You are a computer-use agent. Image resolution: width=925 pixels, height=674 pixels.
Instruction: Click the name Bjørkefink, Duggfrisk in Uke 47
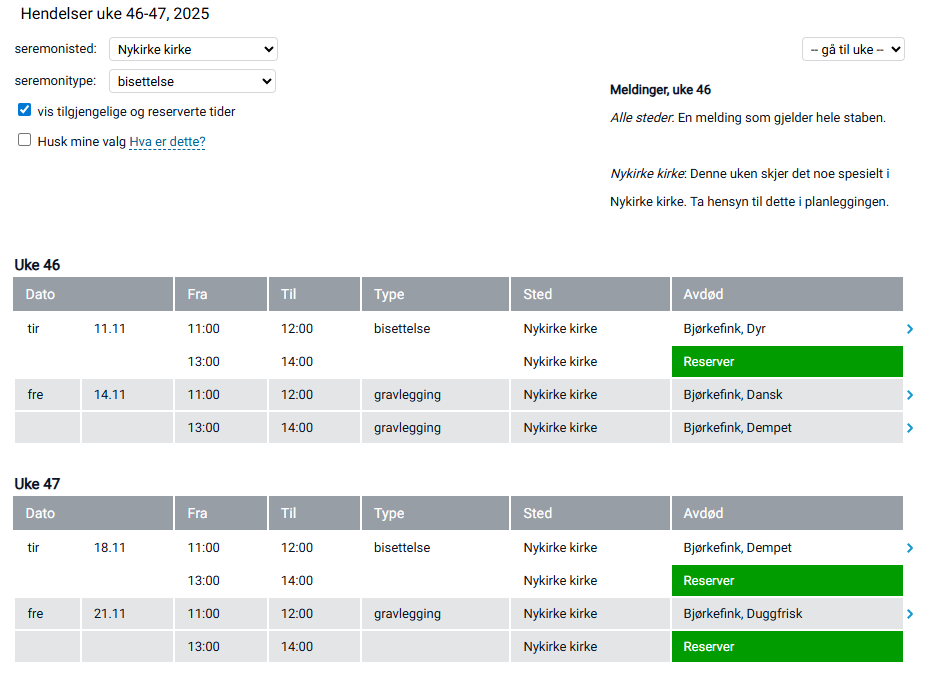742,614
